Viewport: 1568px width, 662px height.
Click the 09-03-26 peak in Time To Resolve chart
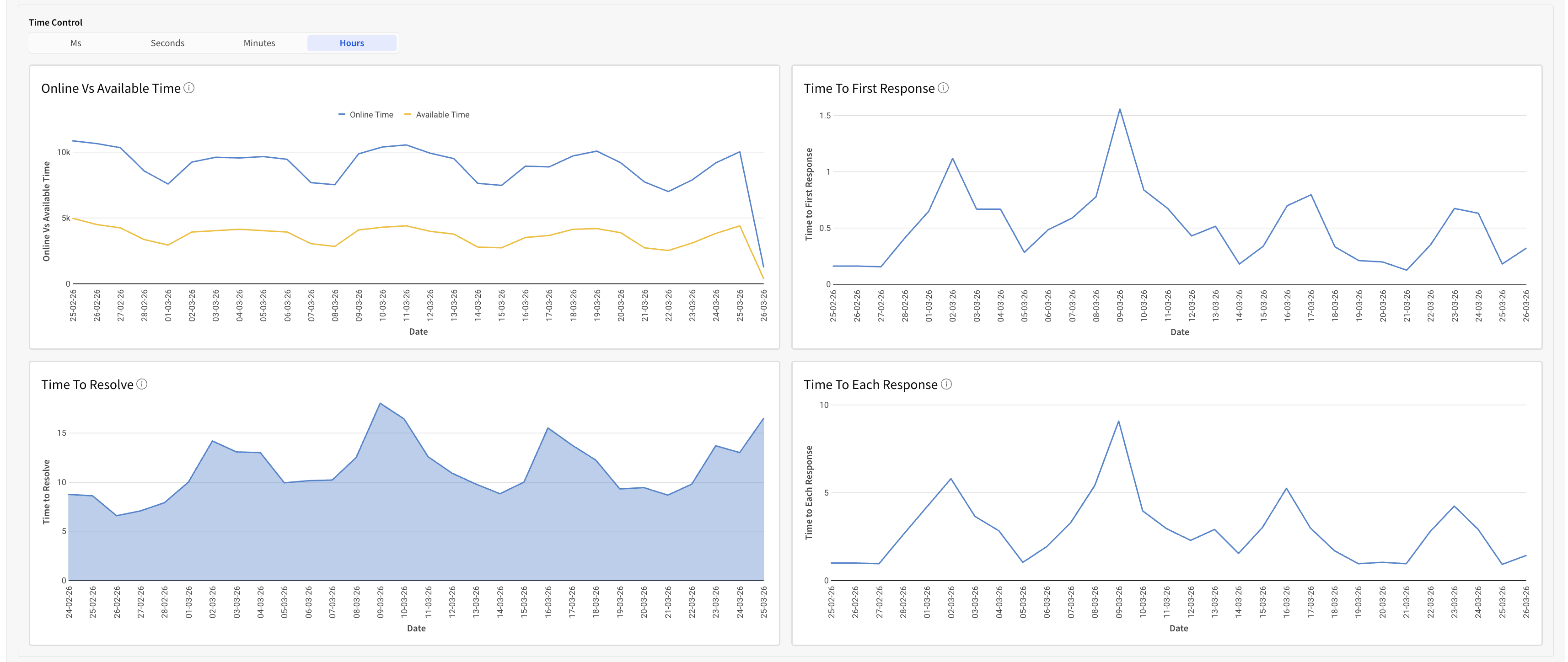coord(381,403)
